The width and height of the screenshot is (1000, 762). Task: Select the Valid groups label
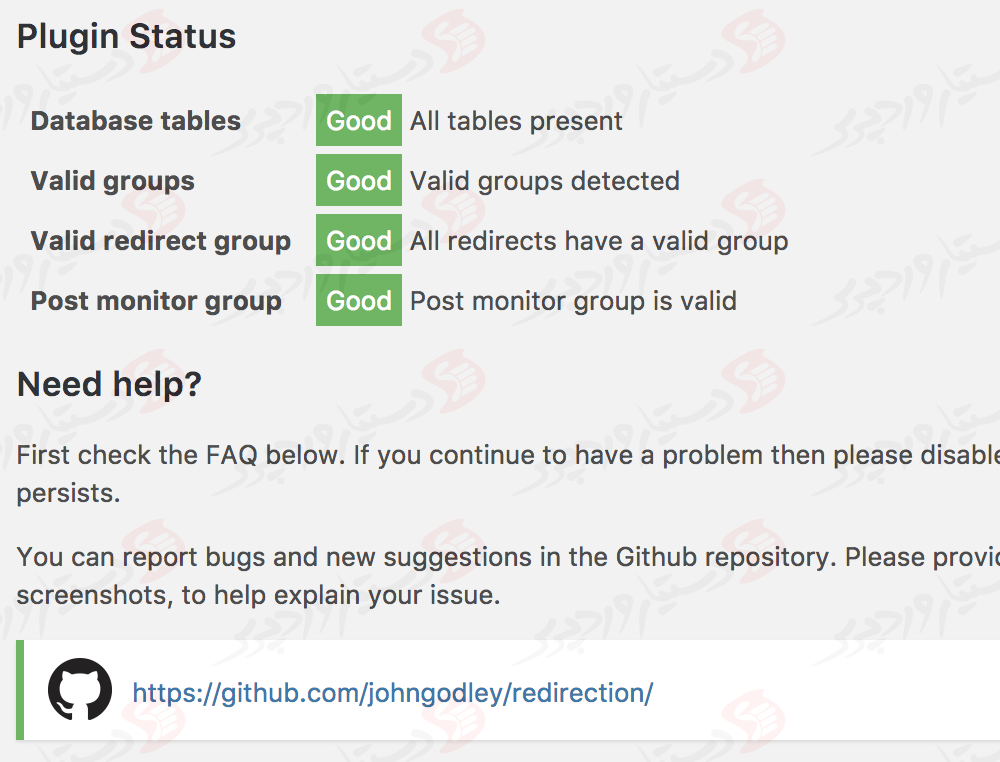tap(112, 181)
